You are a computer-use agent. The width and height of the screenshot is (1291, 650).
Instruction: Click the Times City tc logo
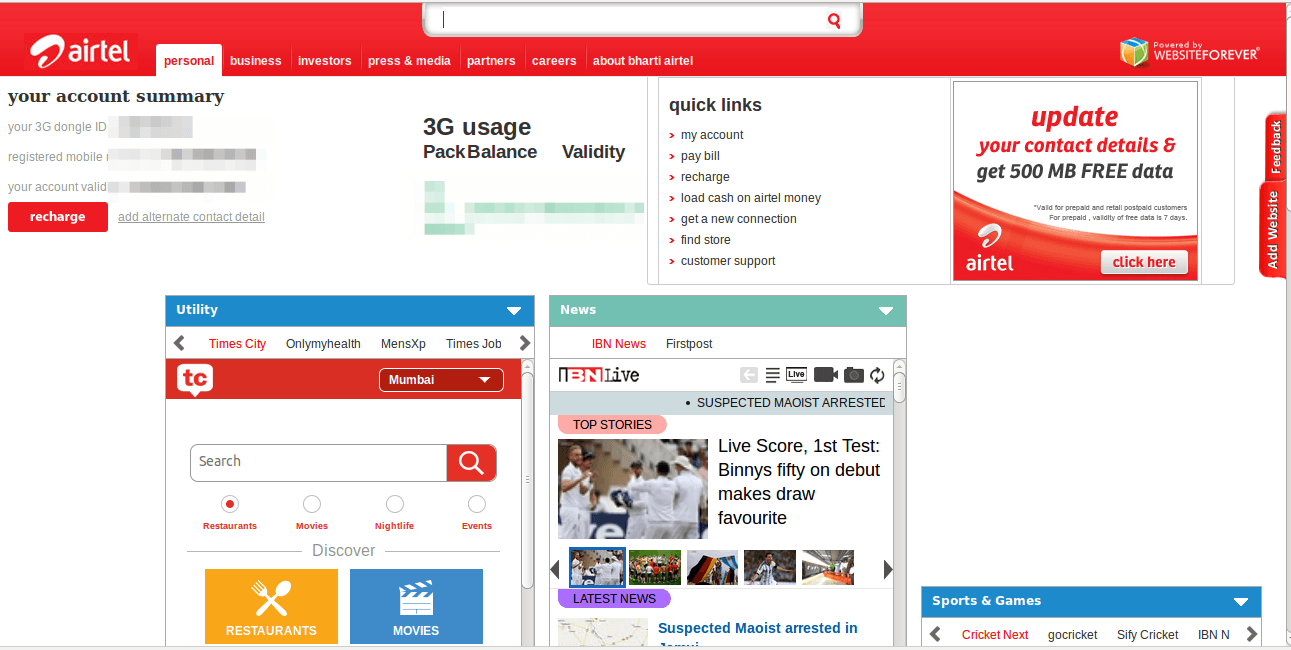tap(195, 379)
